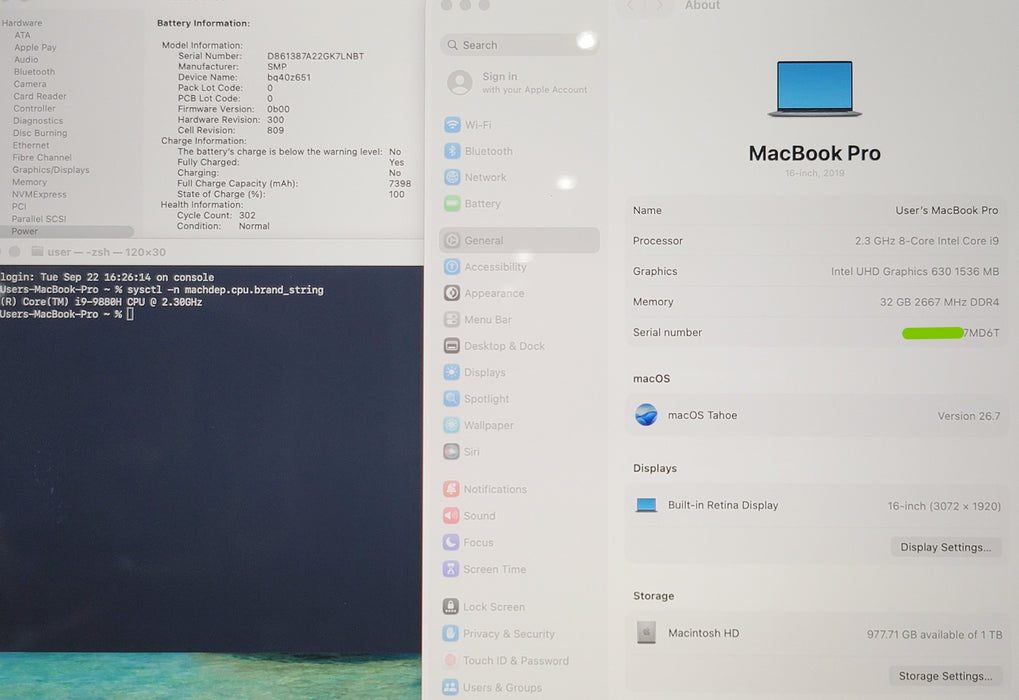Open the Screen Time hourglass icon
1019x700 pixels.
pyautogui.click(x=451, y=569)
